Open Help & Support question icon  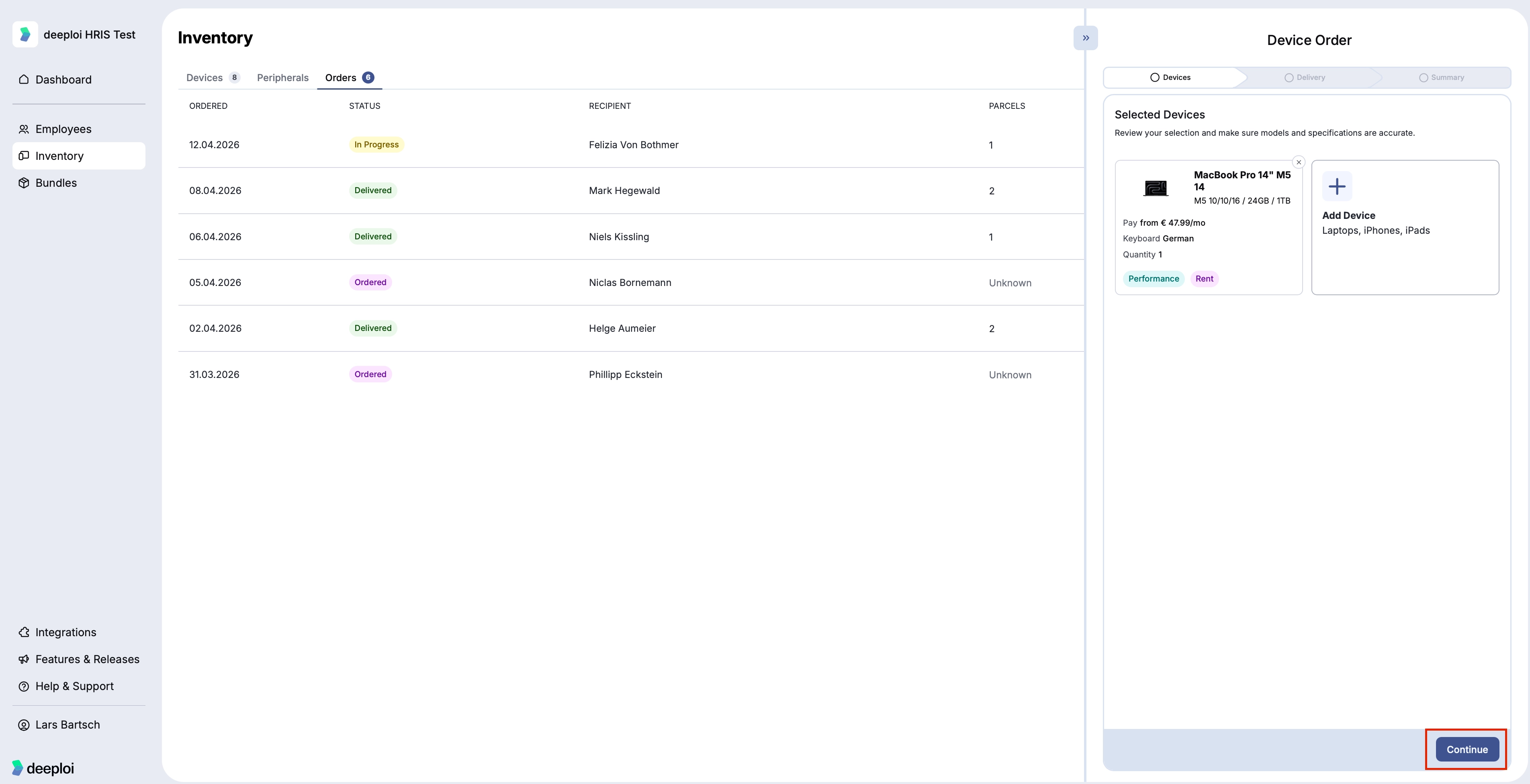(x=24, y=686)
